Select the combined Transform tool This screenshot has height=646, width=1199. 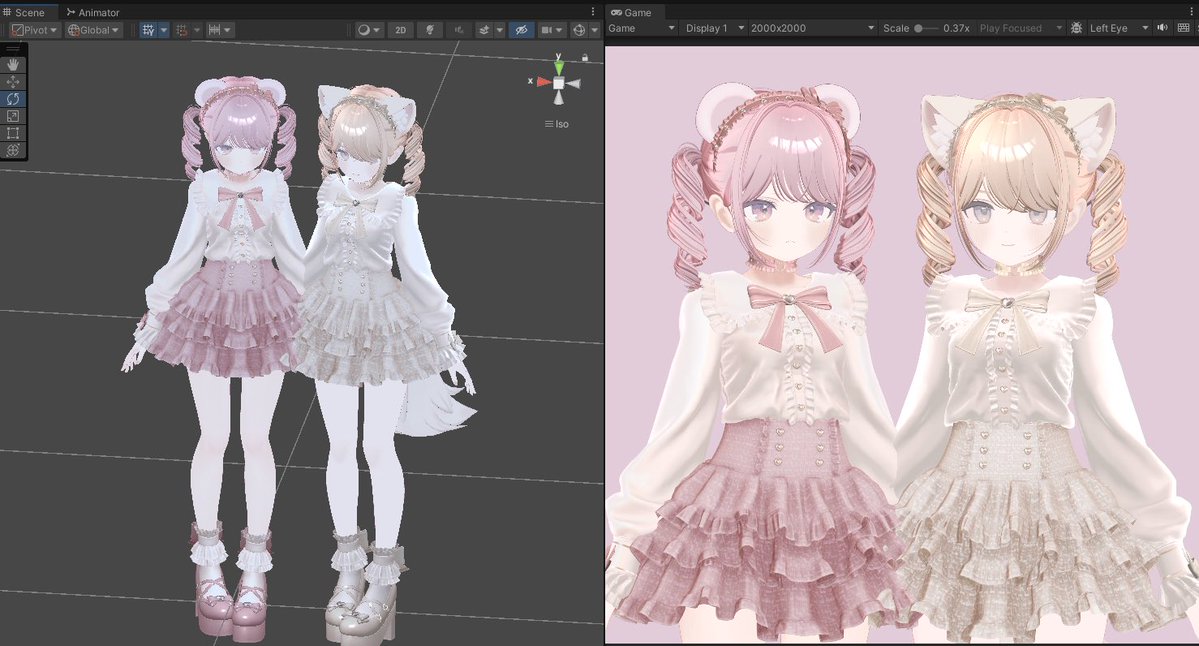(x=13, y=150)
